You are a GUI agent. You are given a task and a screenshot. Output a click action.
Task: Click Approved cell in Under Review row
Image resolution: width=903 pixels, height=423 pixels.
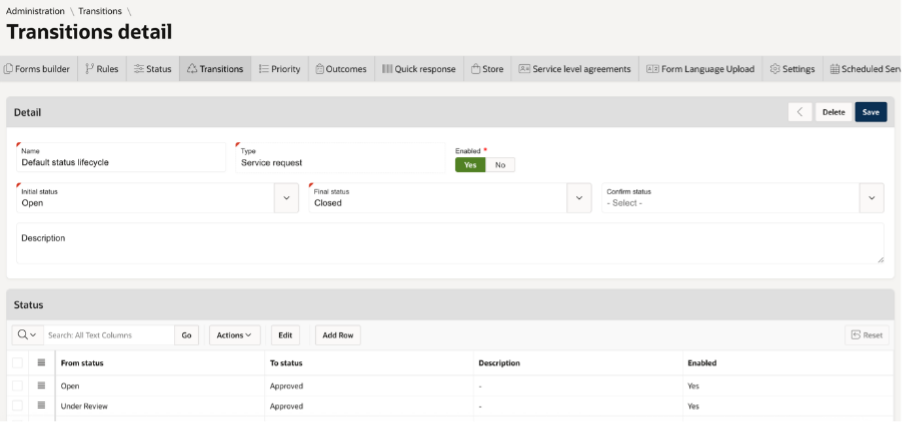point(369,406)
